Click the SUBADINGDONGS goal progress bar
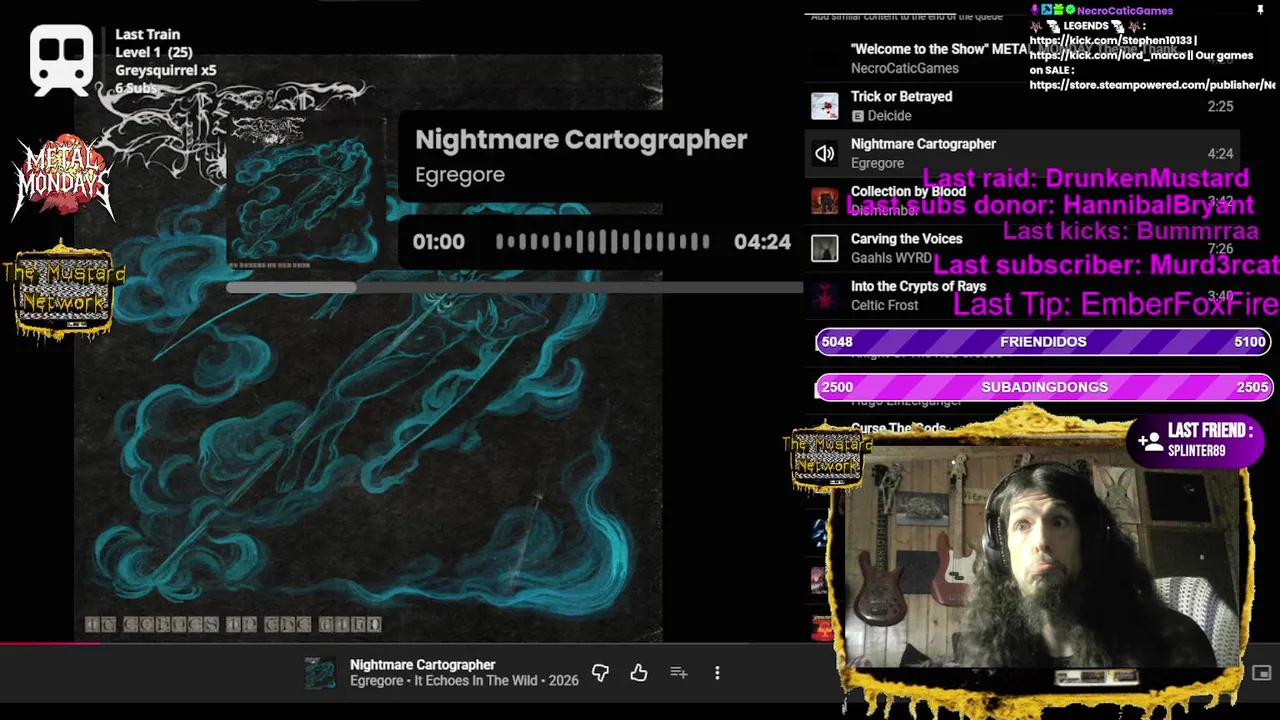 pyautogui.click(x=1043, y=387)
